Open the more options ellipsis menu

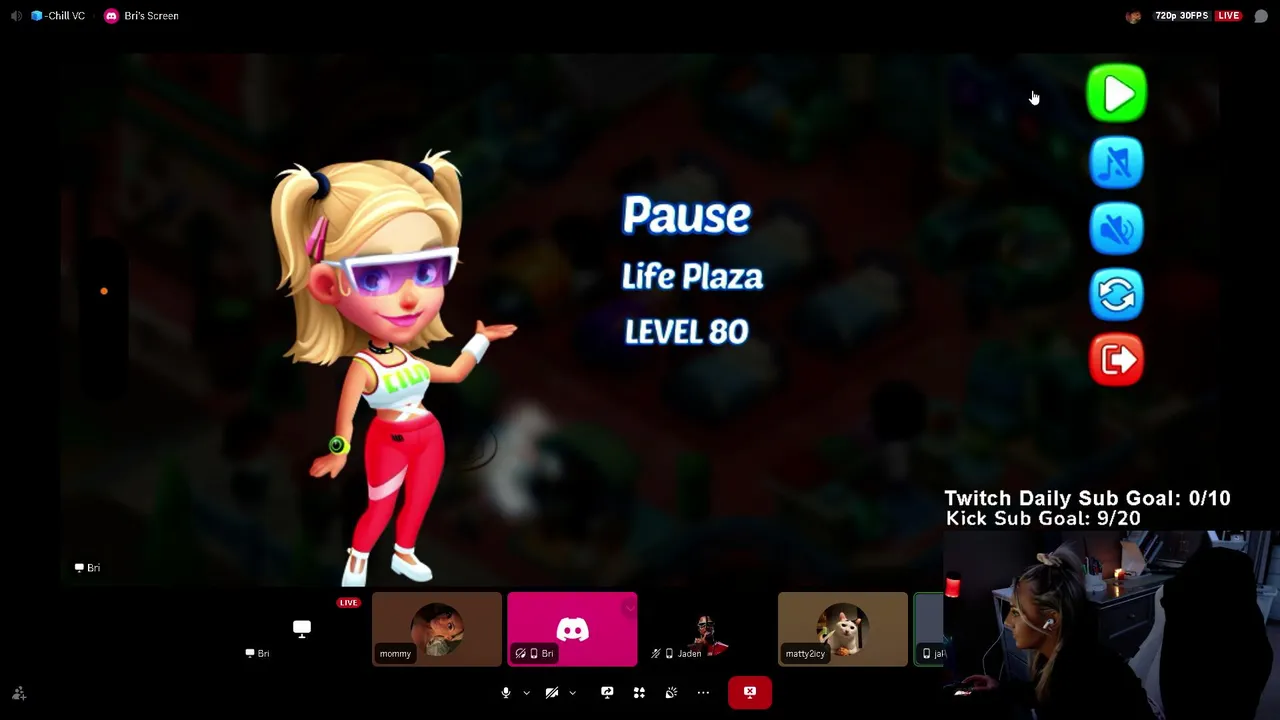703,692
